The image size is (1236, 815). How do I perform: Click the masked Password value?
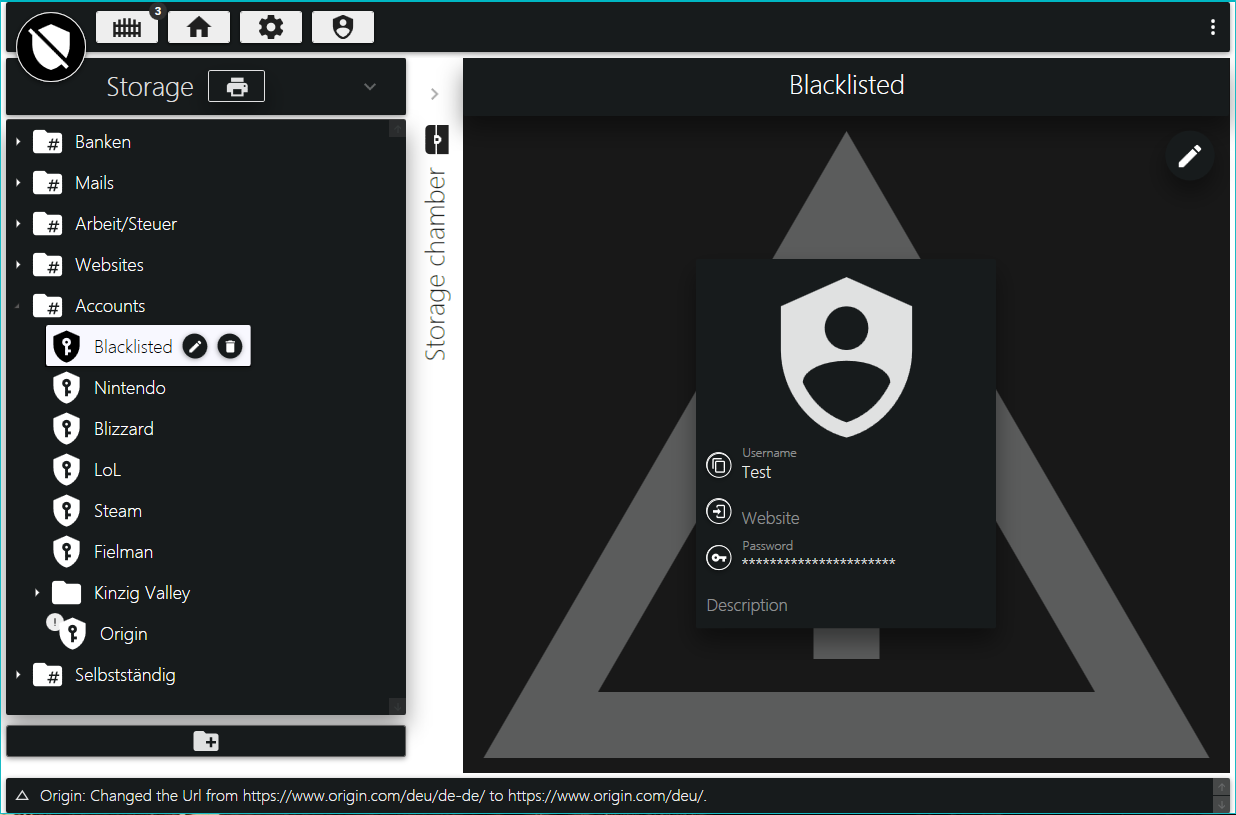(818, 563)
